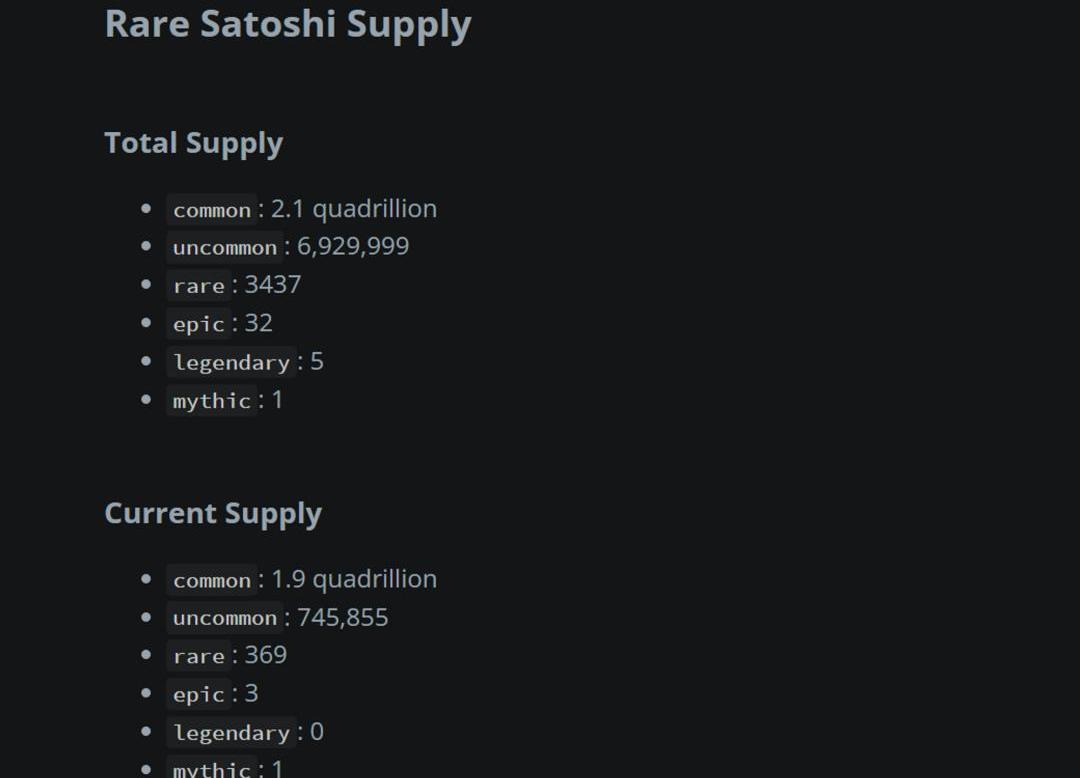Click "common" code label under Total Supply

[212, 210]
